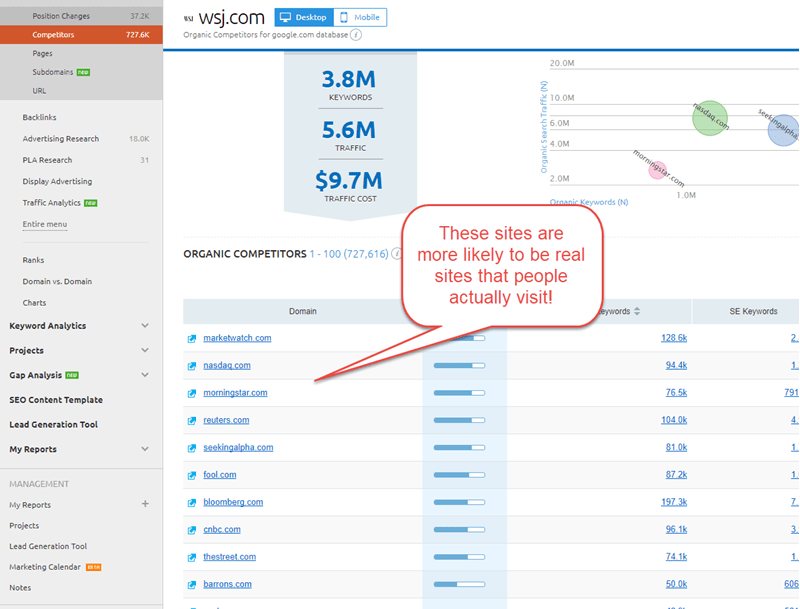The width and height of the screenshot is (800, 609).
Task: Open external link icon for thestreet.com
Action: point(192,557)
